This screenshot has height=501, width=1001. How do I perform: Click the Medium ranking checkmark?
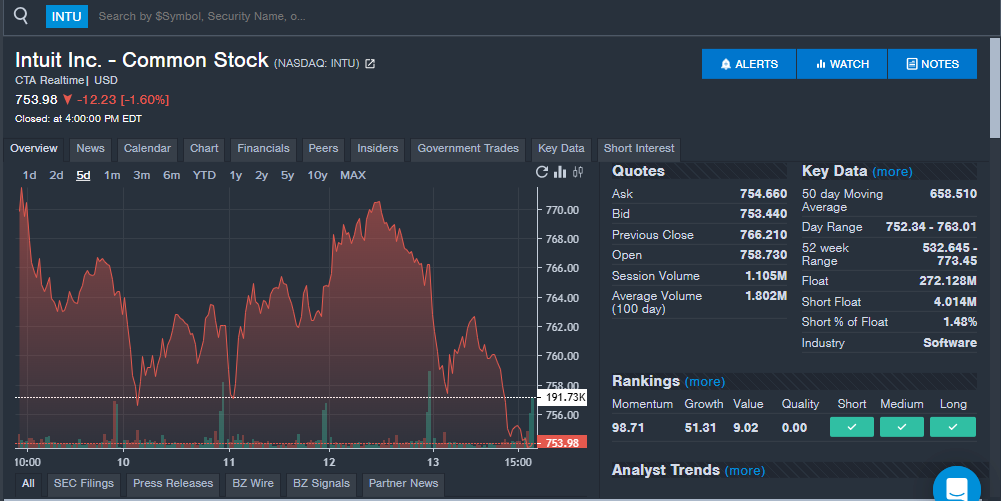point(901,427)
